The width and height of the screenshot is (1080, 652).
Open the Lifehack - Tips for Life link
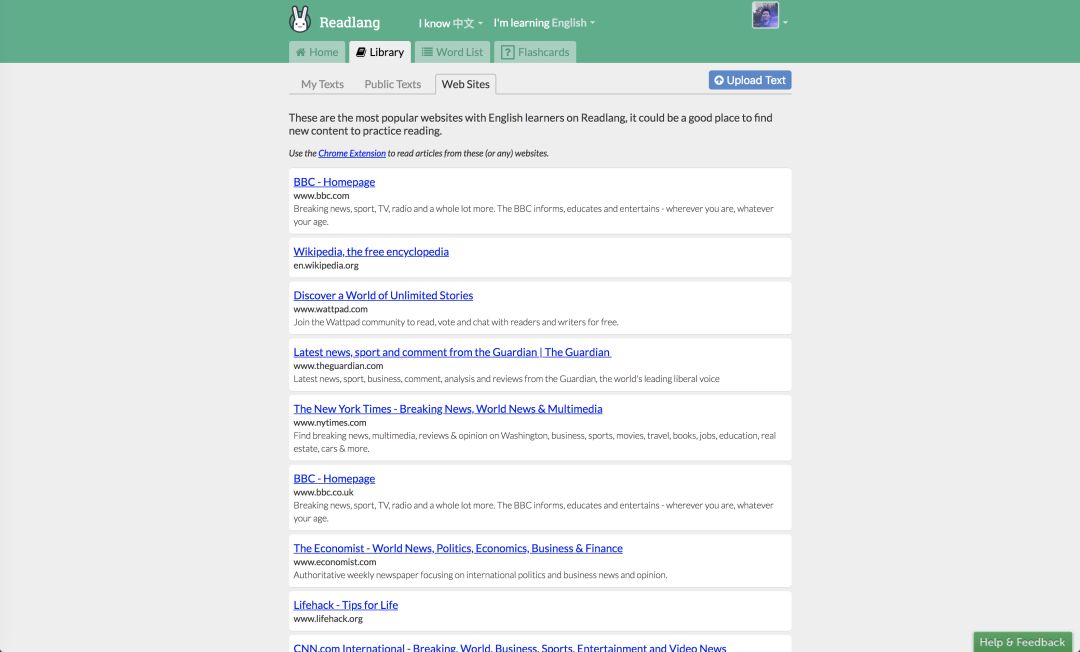coord(346,604)
